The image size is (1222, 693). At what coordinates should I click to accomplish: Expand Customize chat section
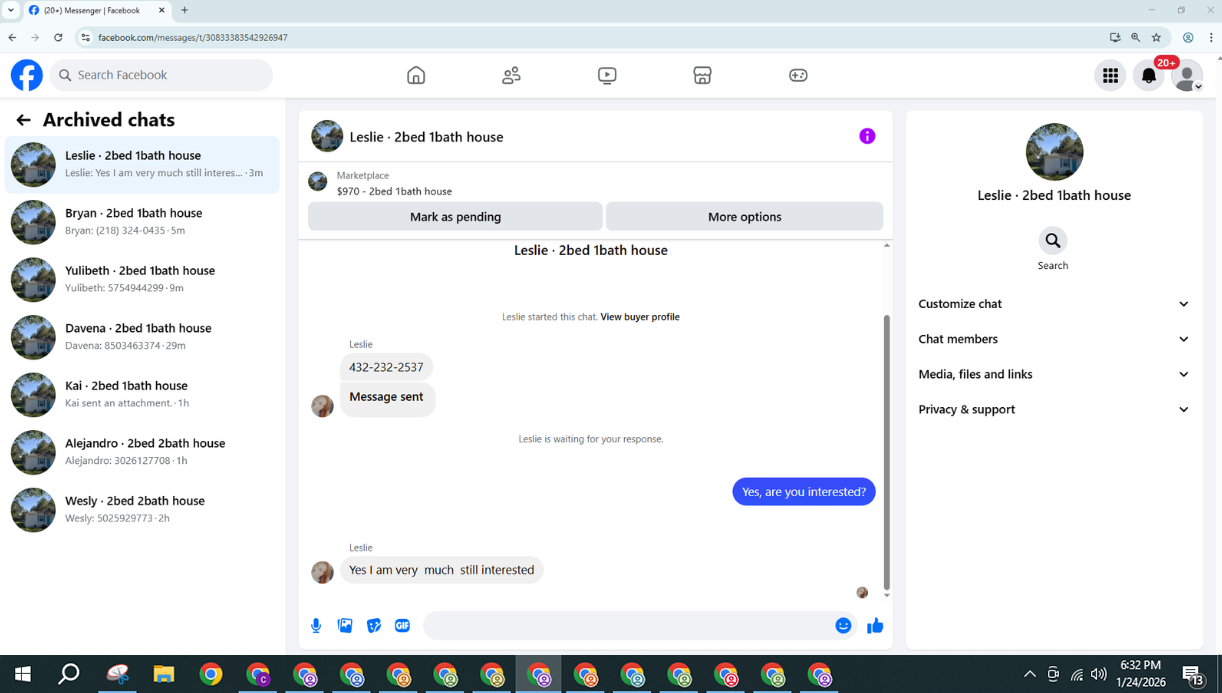click(1054, 304)
